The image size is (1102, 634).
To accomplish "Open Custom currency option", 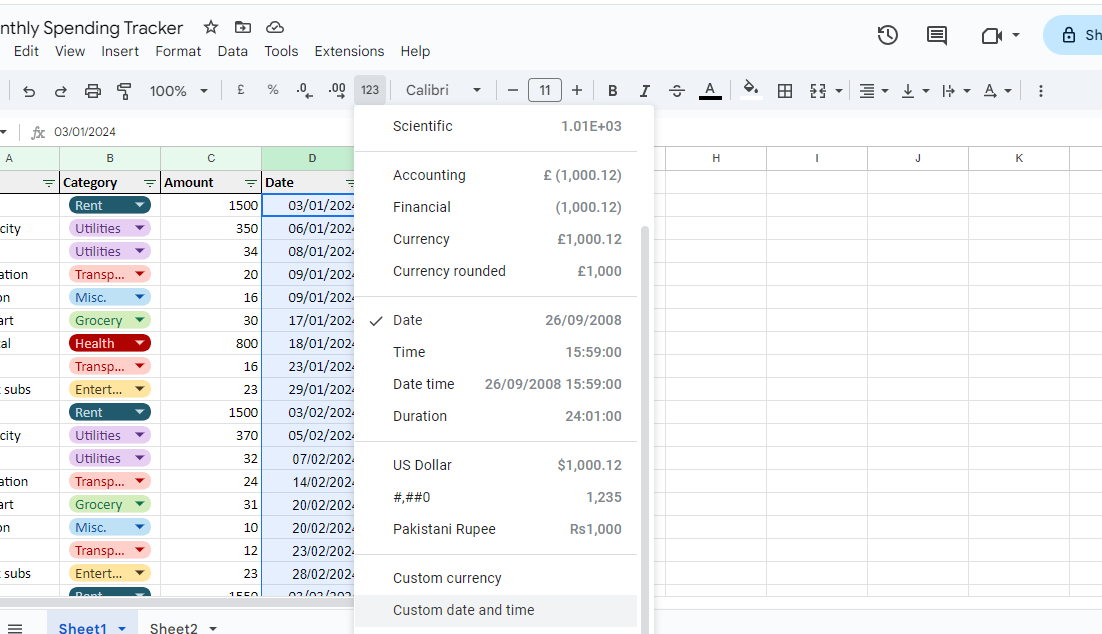I will tap(496, 578).
